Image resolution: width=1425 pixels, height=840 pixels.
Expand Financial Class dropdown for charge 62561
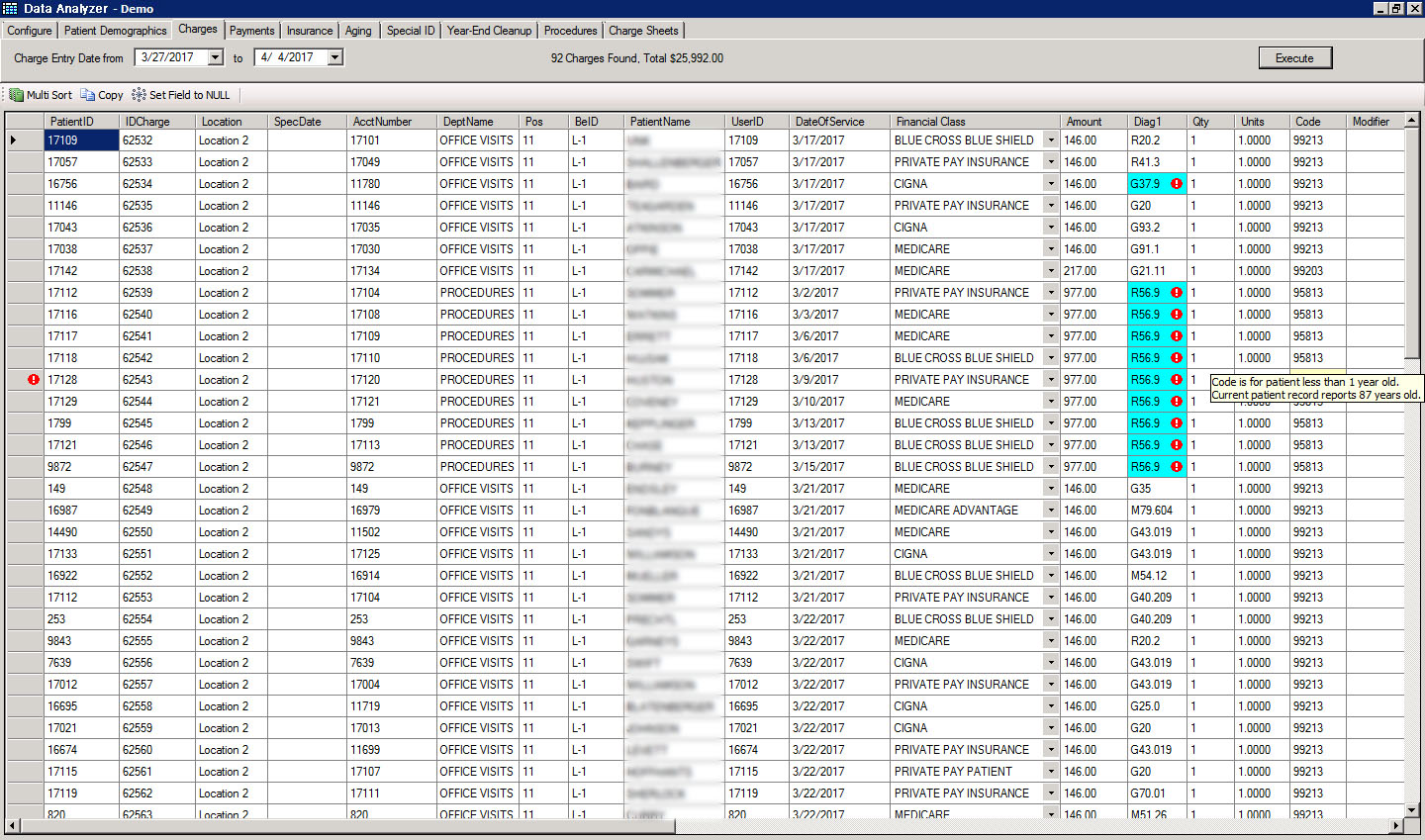click(x=1051, y=772)
